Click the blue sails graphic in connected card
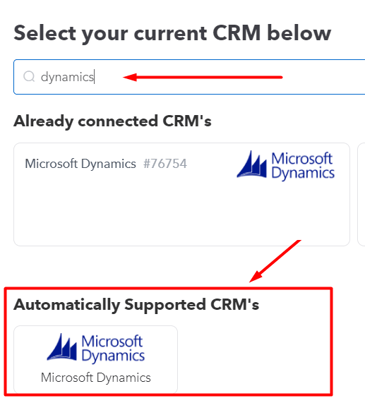 click(252, 164)
